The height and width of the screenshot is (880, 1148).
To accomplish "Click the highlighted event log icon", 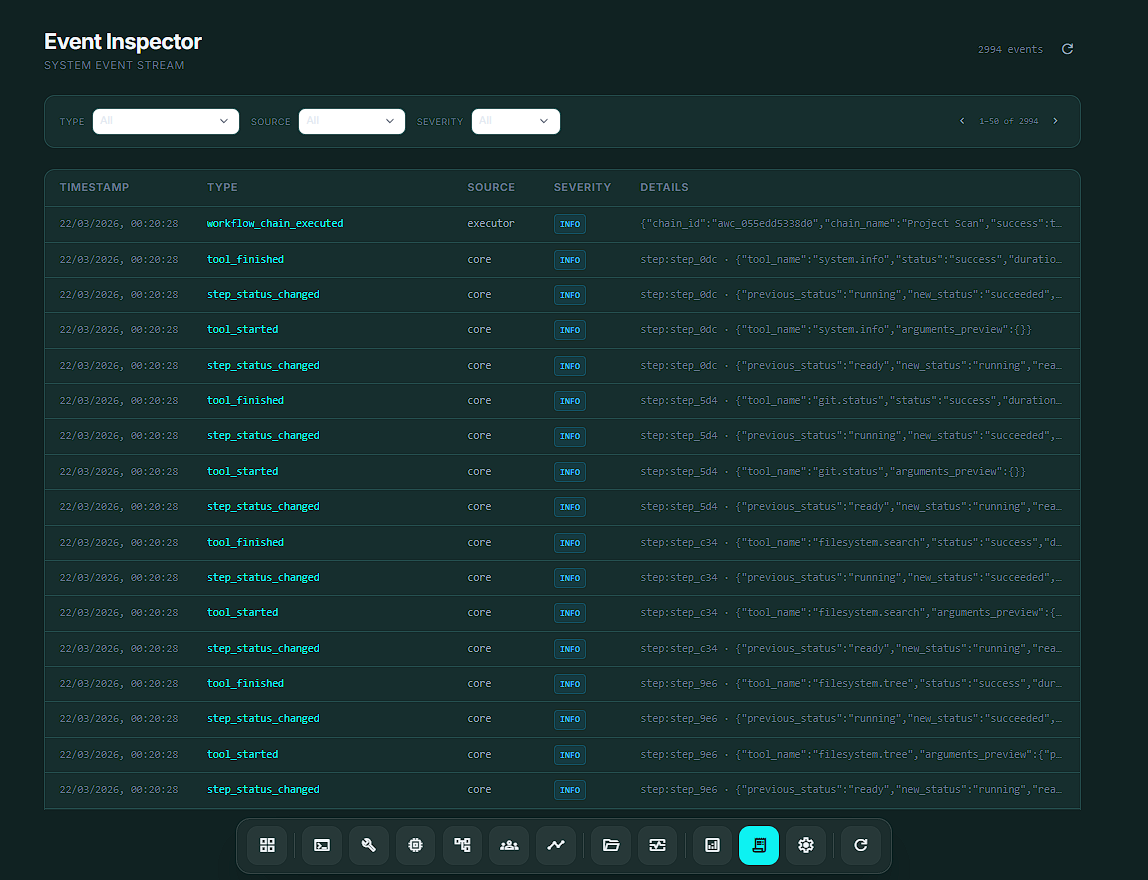I will pos(759,845).
